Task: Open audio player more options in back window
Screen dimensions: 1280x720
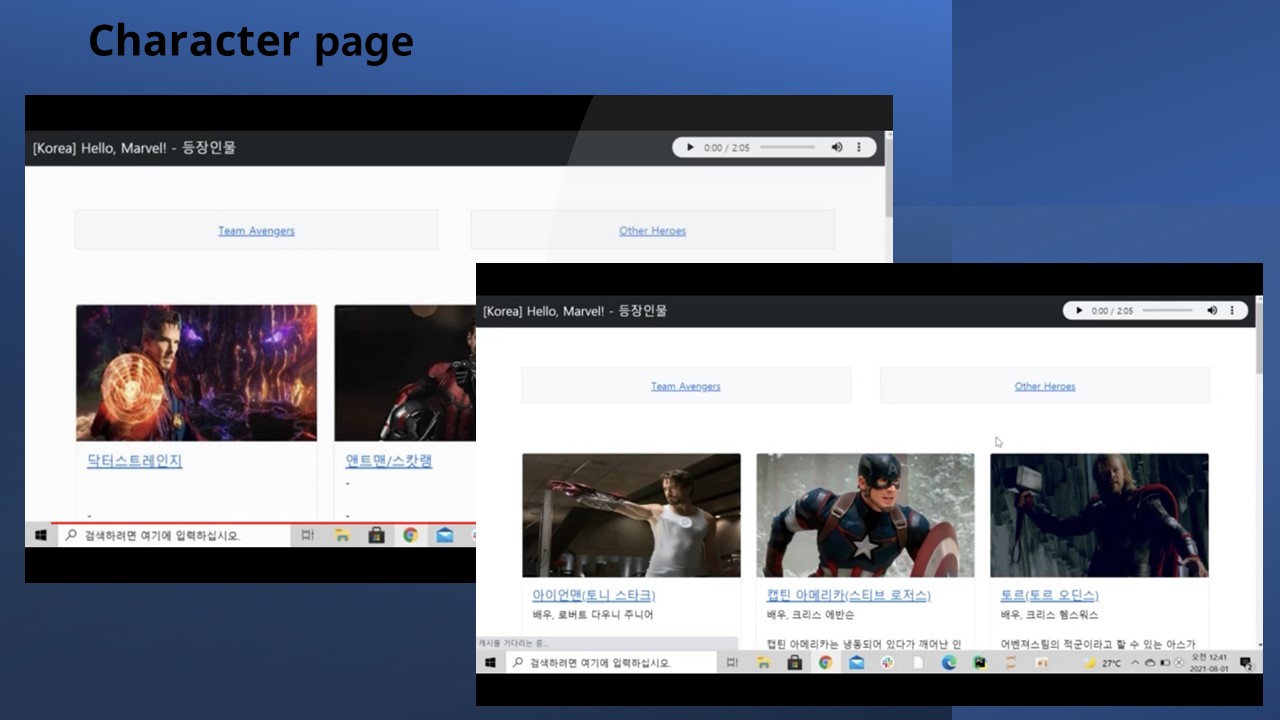Action: [x=858, y=148]
